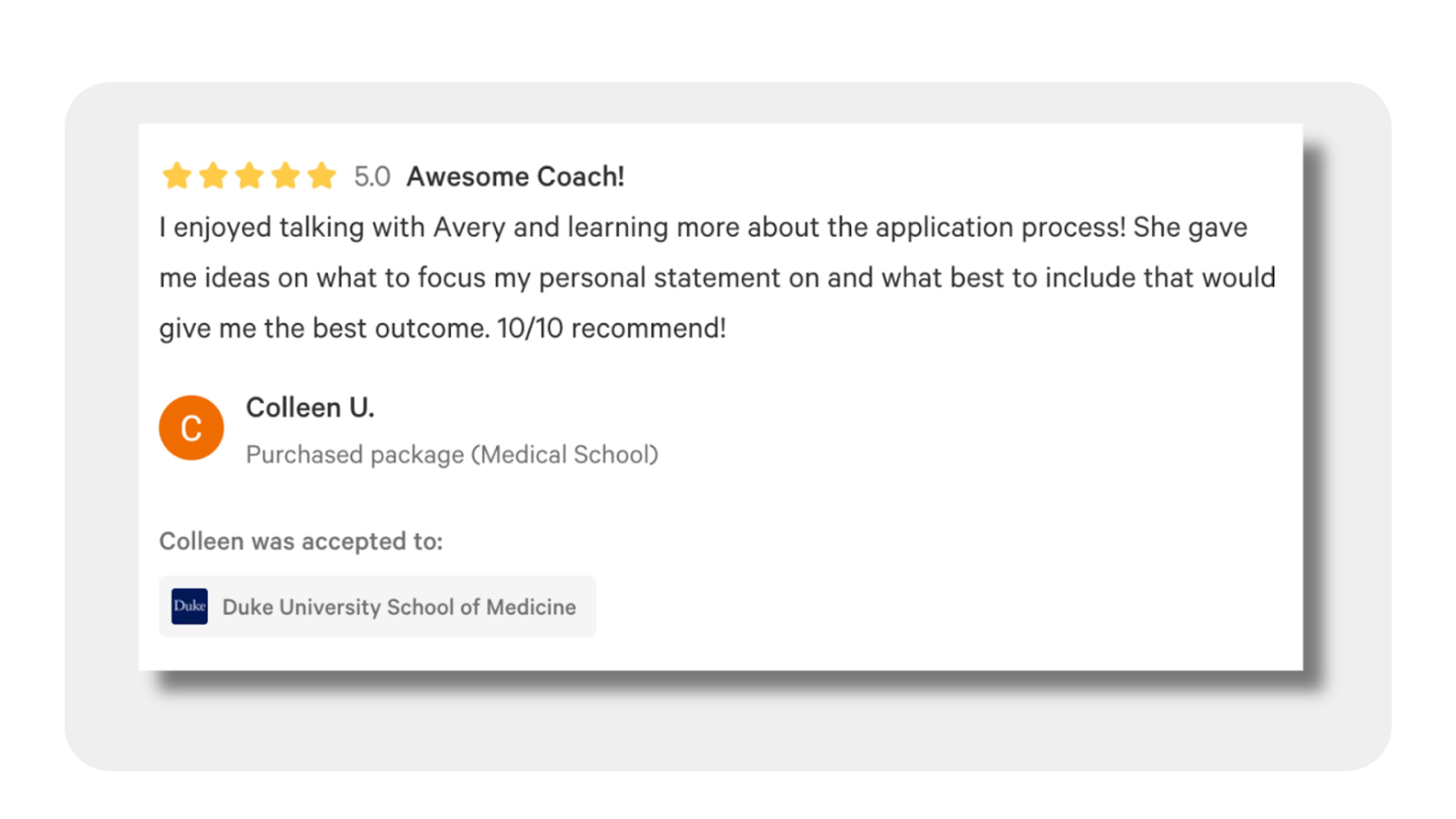Click "application process!" in the first line
Image resolution: width=1456 pixels, height=819 pixels.
tap(1001, 228)
